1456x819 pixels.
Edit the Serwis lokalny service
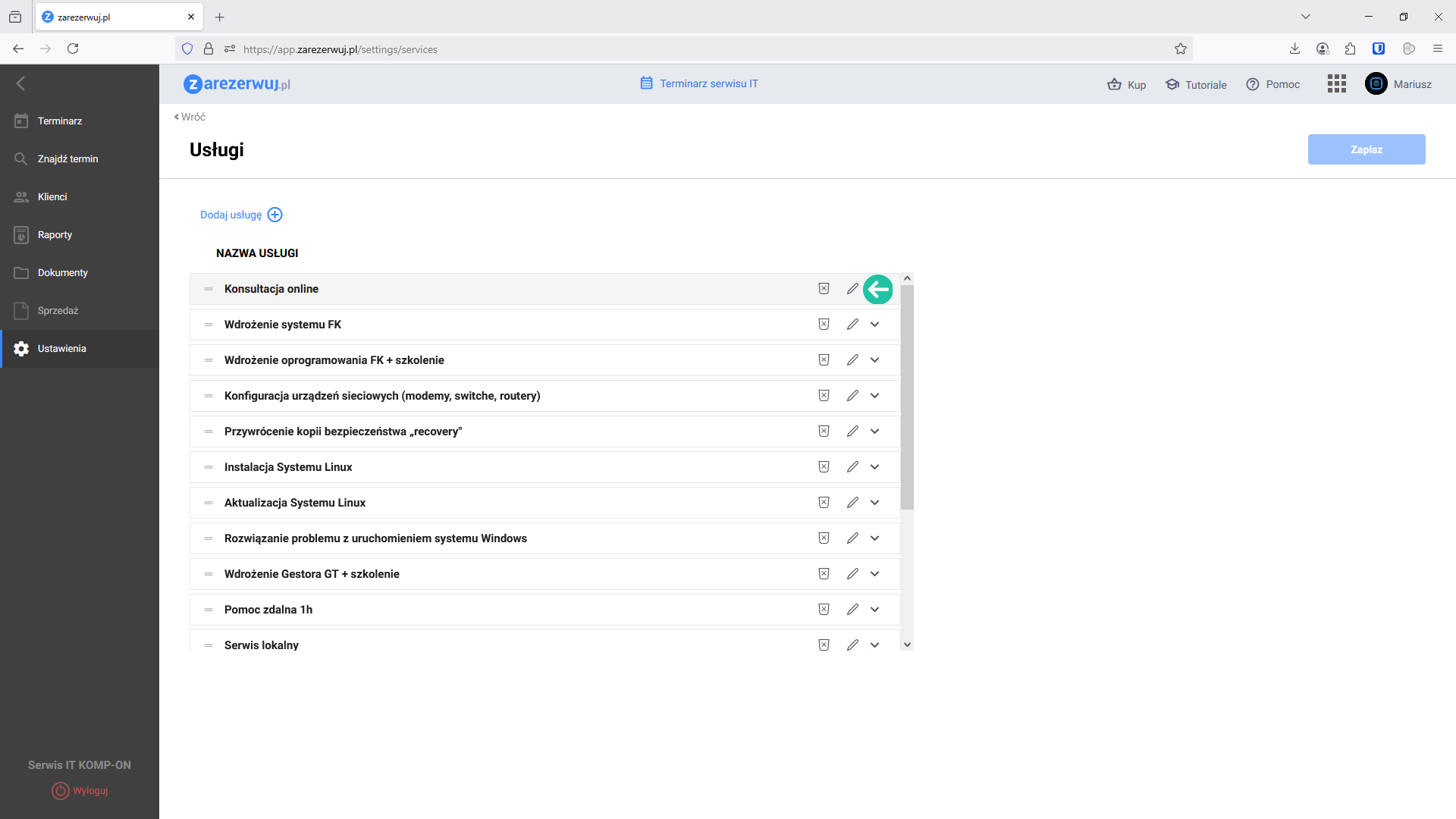point(852,645)
